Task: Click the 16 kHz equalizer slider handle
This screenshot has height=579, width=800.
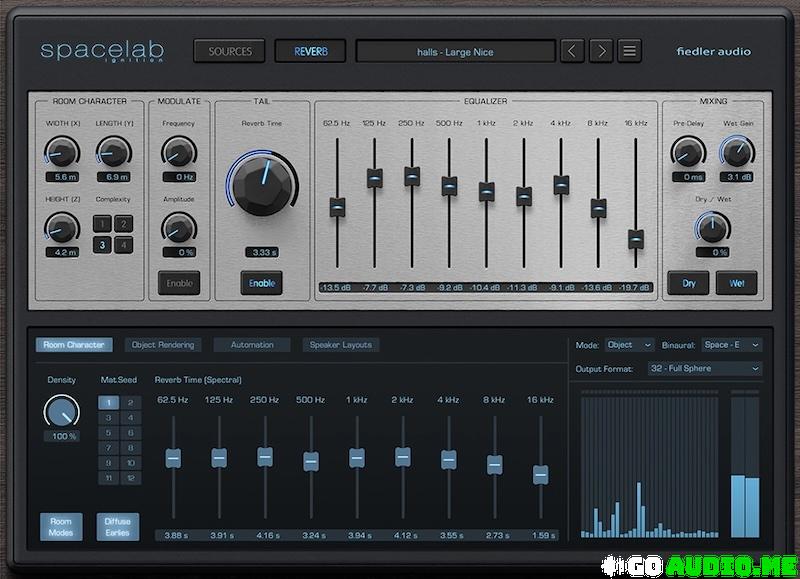Action: 636,239
